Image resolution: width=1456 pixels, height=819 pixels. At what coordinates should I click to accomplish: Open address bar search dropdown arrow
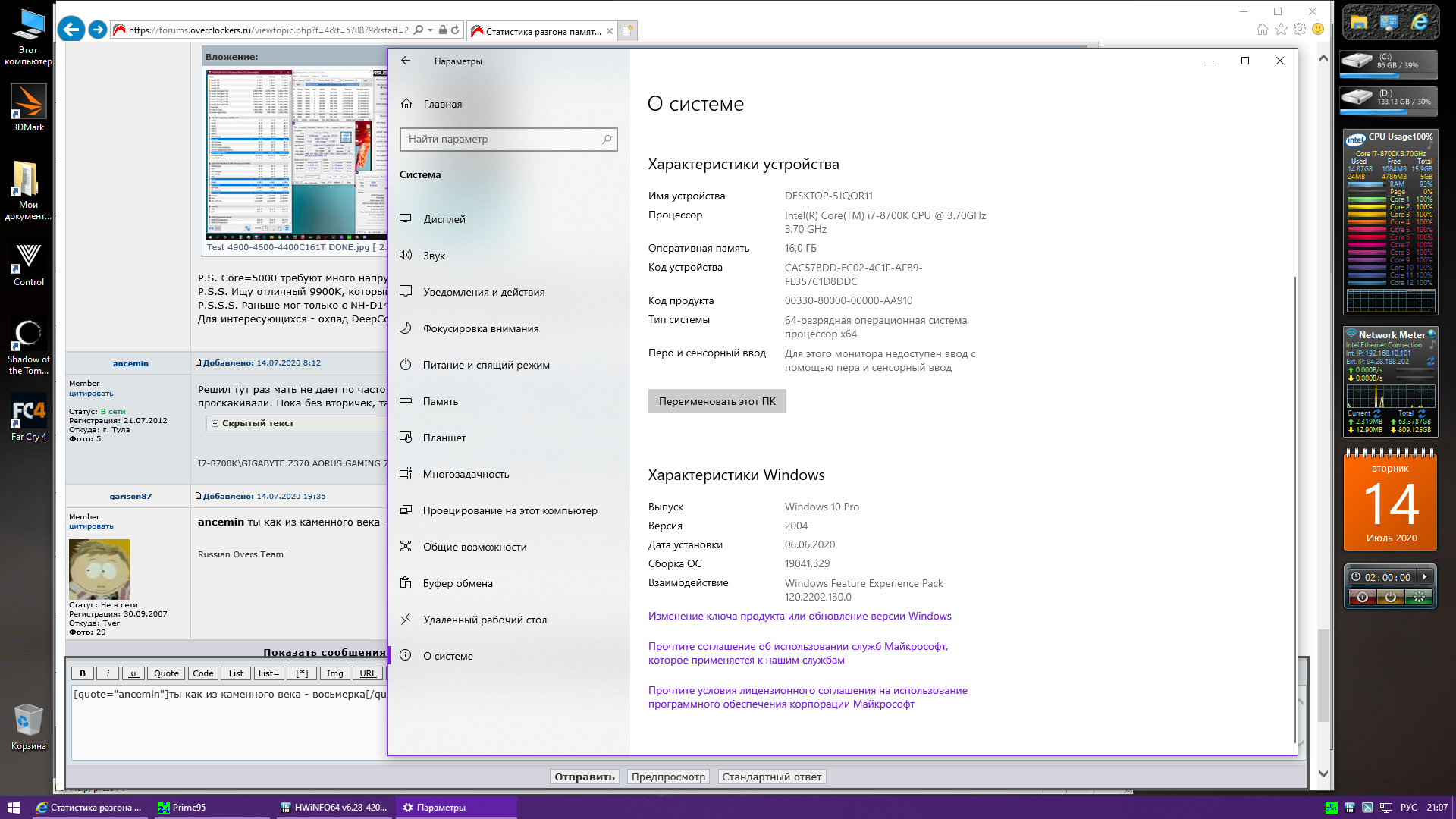pos(430,30)
